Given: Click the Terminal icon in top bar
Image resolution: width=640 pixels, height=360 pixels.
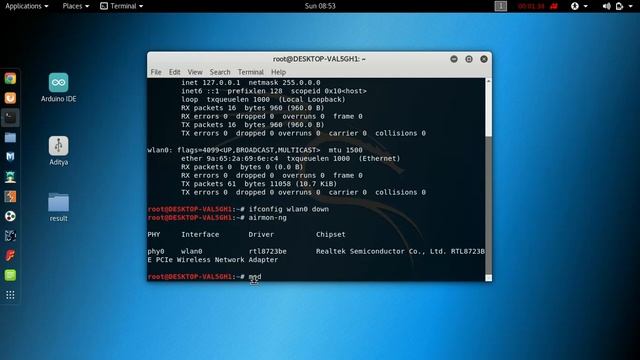Looking at the screenshot, I should 104,6.
